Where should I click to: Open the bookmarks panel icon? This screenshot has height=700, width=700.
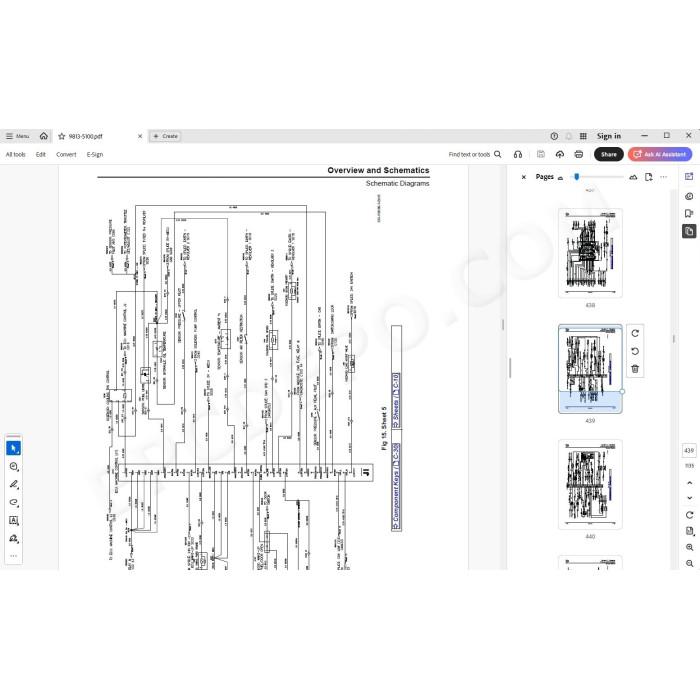(x=689, y=213)
